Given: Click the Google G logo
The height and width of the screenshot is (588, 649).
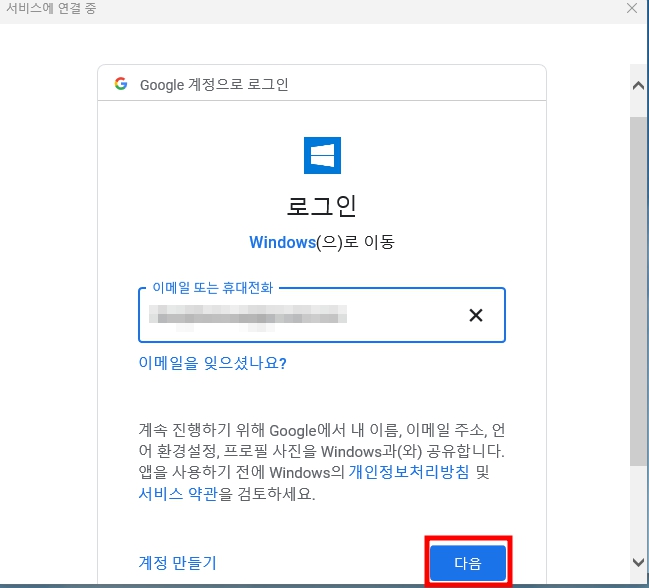Looking at the screenshot, I should [121, 84].
